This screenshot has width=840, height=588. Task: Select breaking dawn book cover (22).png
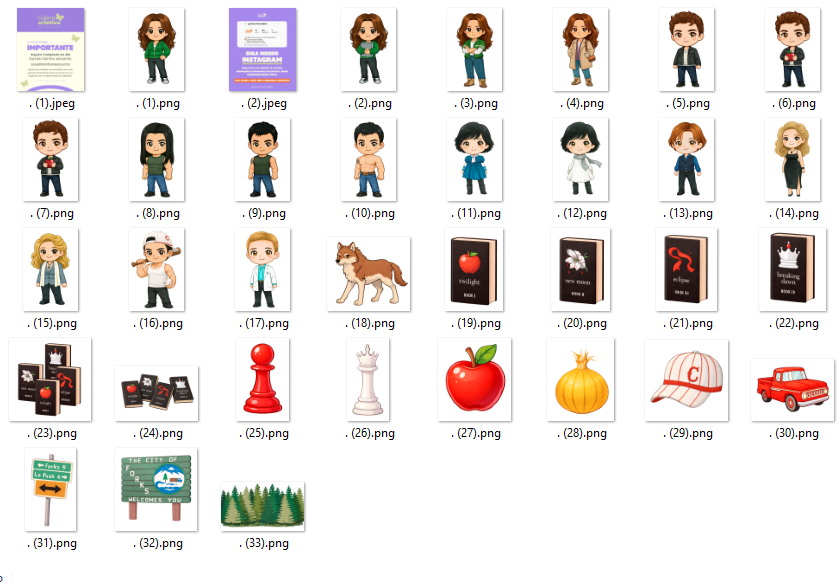[793, 269]
